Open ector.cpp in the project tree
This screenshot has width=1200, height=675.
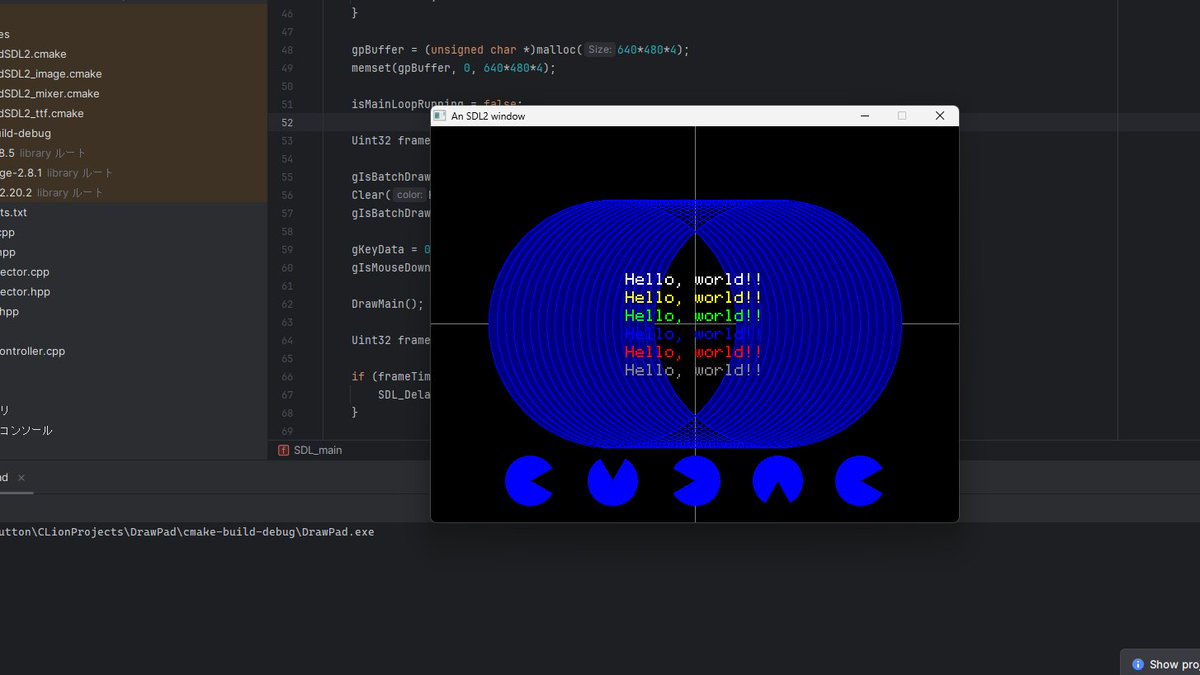point(25,272)
